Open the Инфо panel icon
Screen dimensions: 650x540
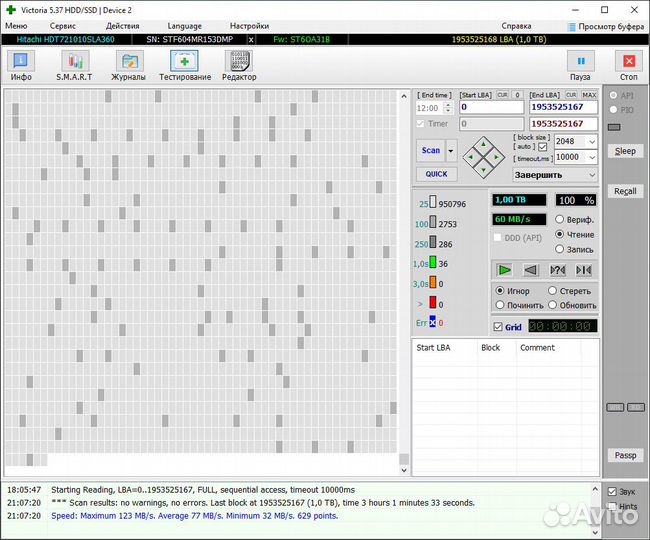(x=20, y=65)
